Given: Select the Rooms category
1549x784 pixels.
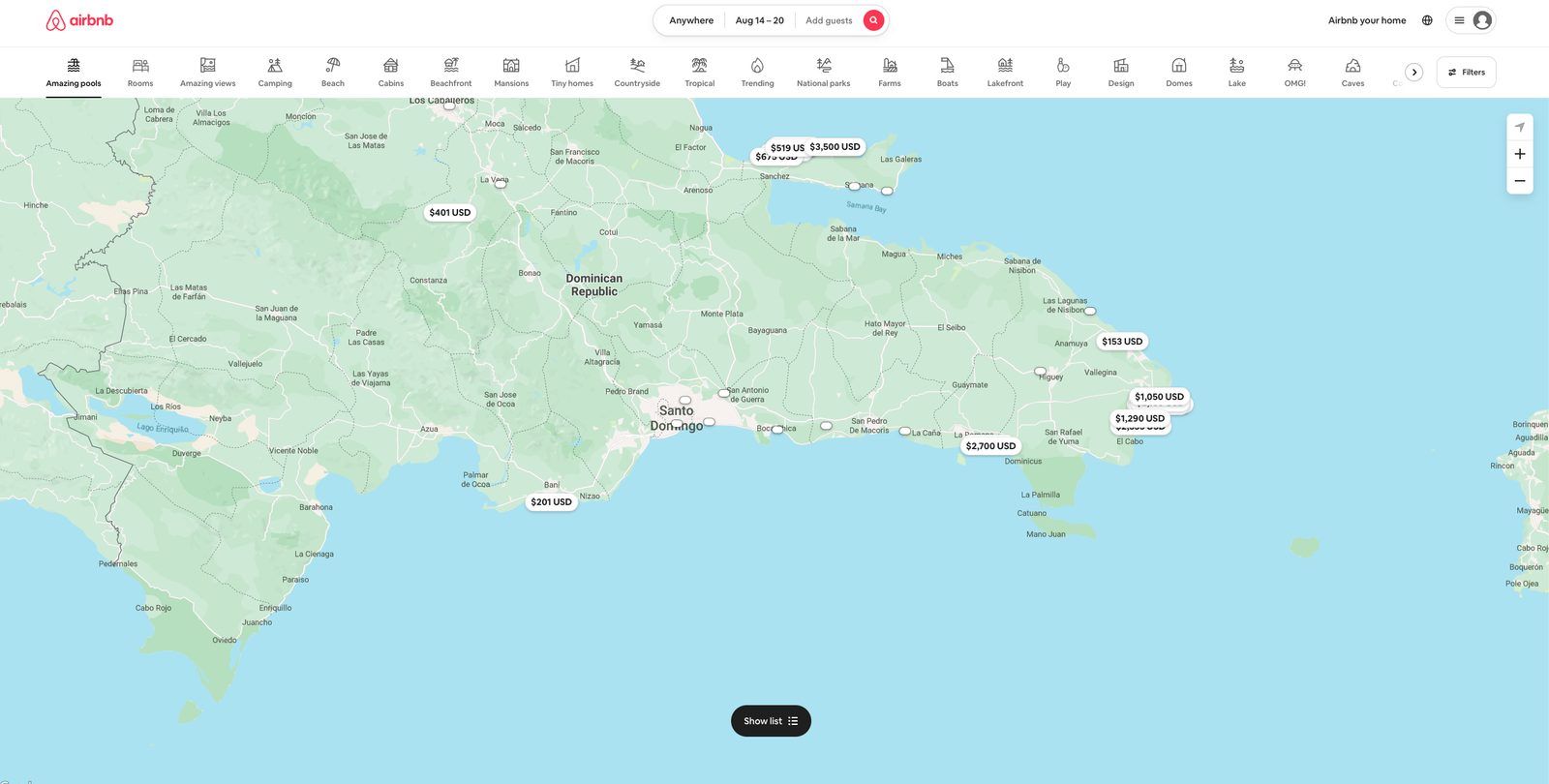Looking at the screenshot, I should [140, 73].
